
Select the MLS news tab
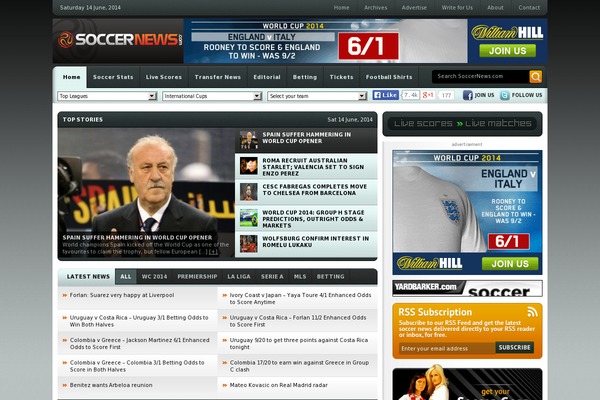pyautogui.click(x=300, y=276)
